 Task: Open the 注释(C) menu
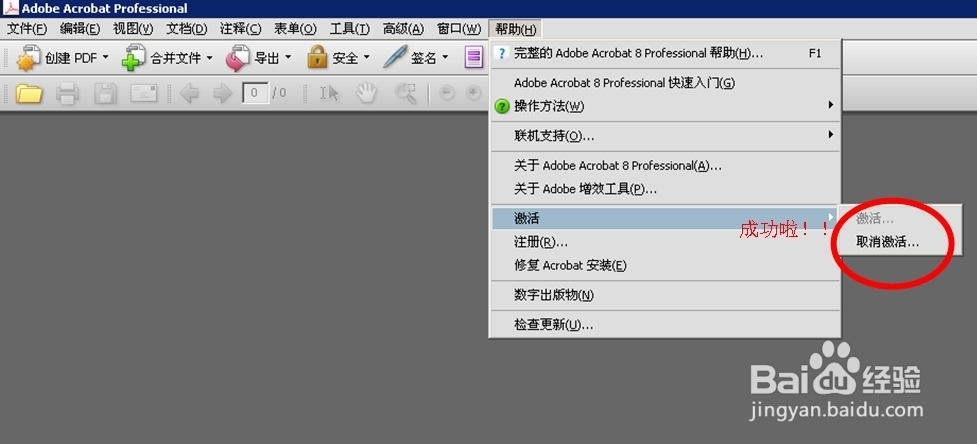(241, 29)
